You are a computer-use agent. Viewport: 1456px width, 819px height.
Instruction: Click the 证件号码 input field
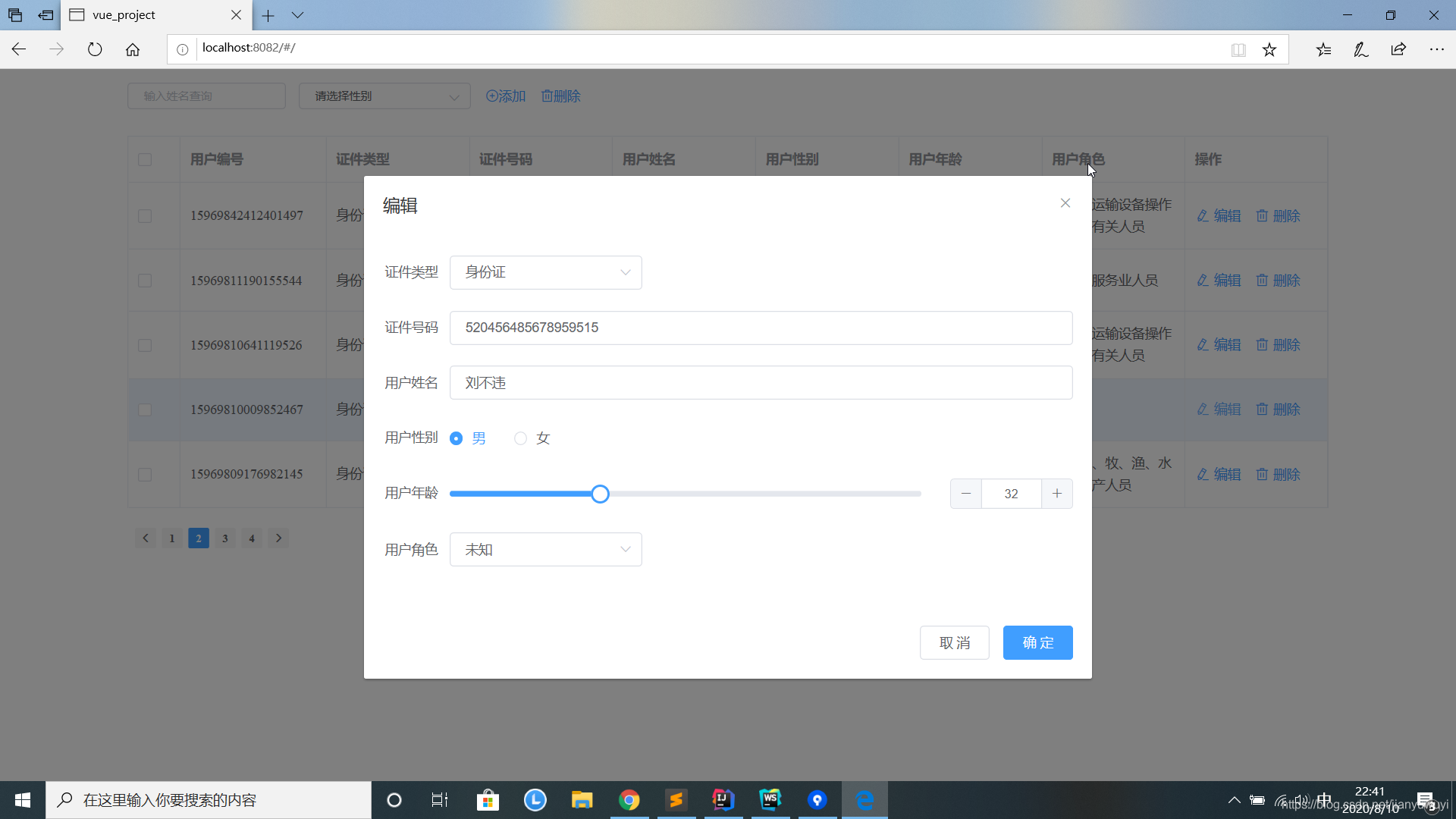pos(761,328)
